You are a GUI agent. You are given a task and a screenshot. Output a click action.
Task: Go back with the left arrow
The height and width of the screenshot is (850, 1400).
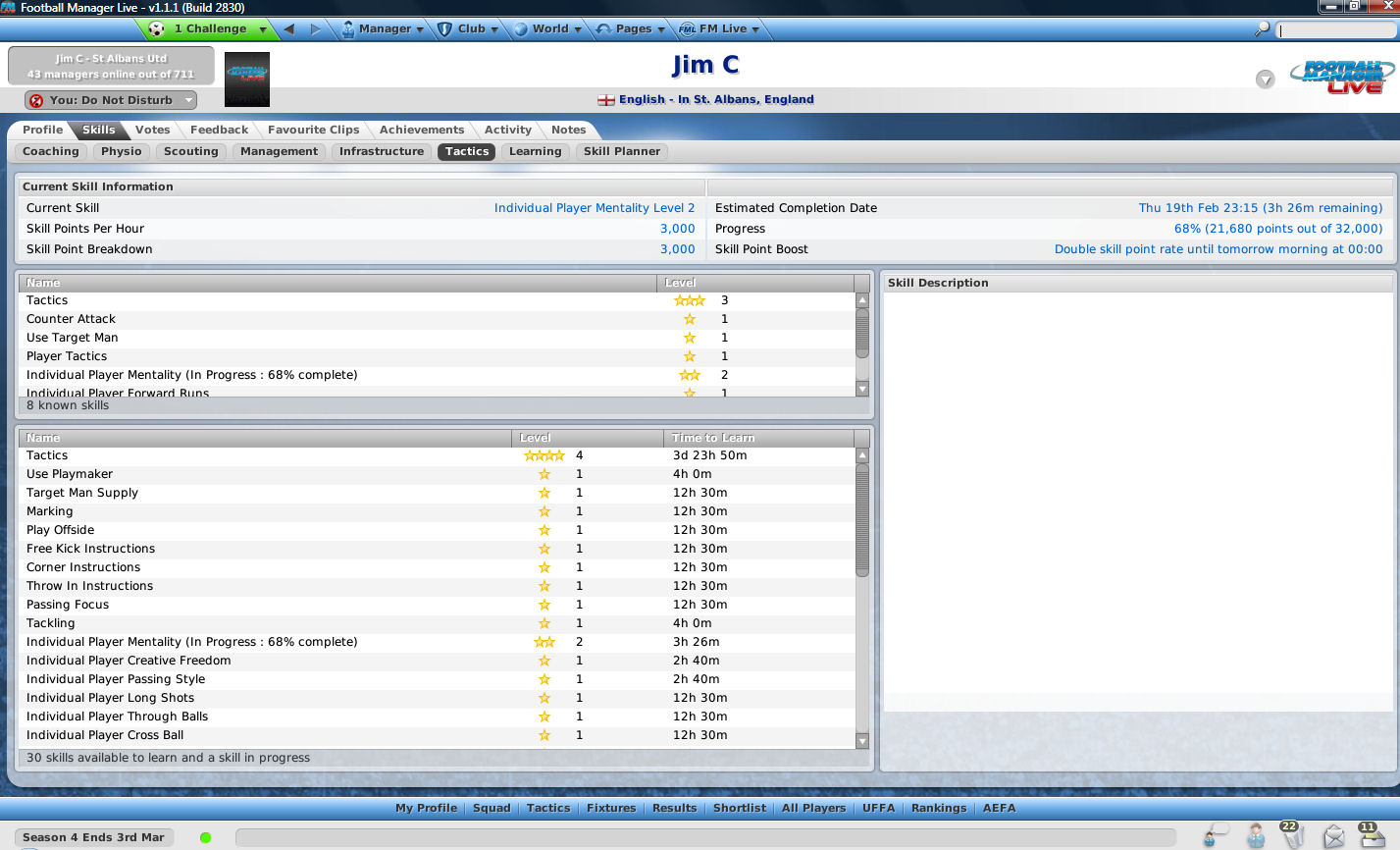(289, 28)
